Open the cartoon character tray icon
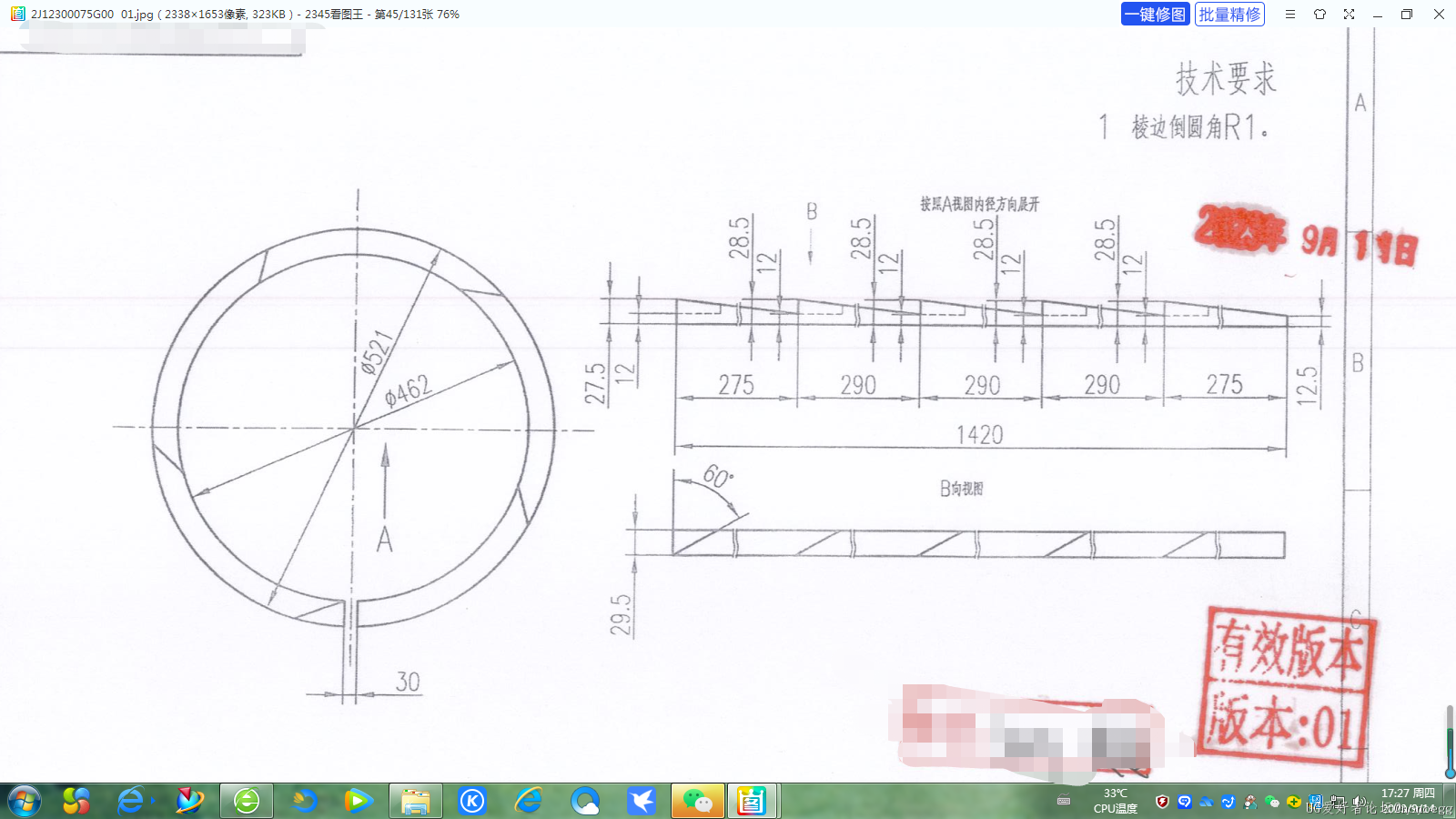Viewport: 1456px width, 819px height. (x=1250, y=802)
